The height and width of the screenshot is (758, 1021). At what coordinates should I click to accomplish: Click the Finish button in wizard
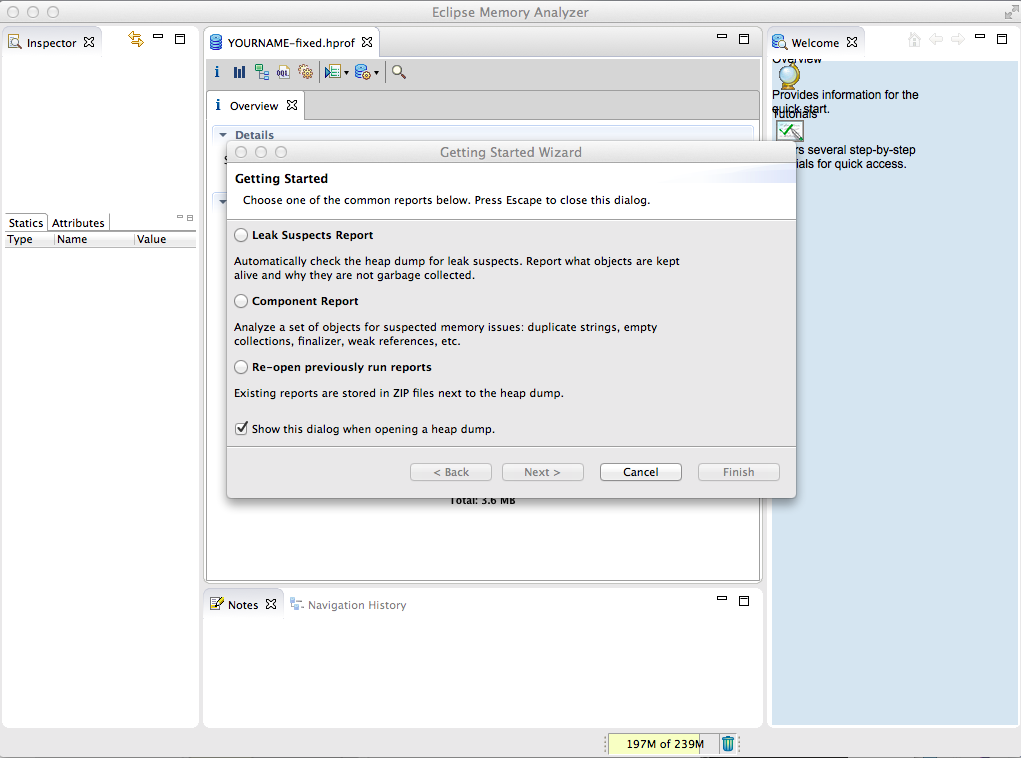738,472
